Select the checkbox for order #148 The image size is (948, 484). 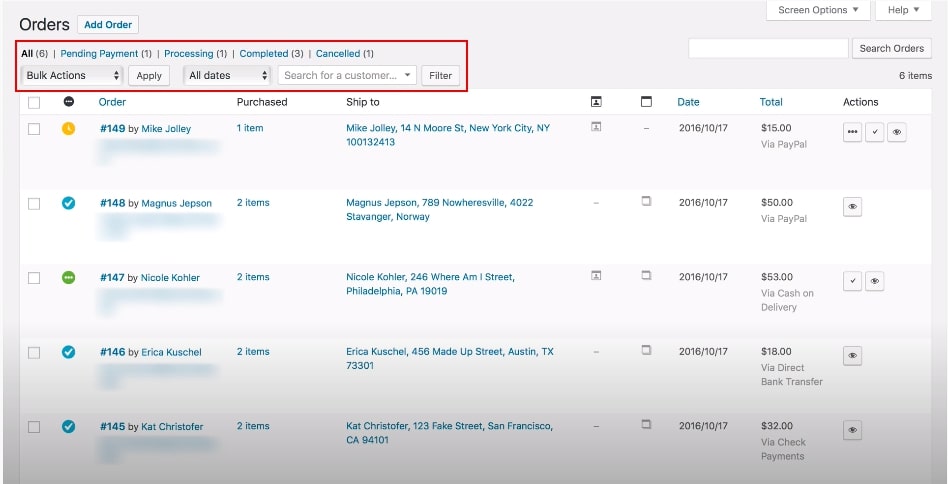(x=34, y=204)
